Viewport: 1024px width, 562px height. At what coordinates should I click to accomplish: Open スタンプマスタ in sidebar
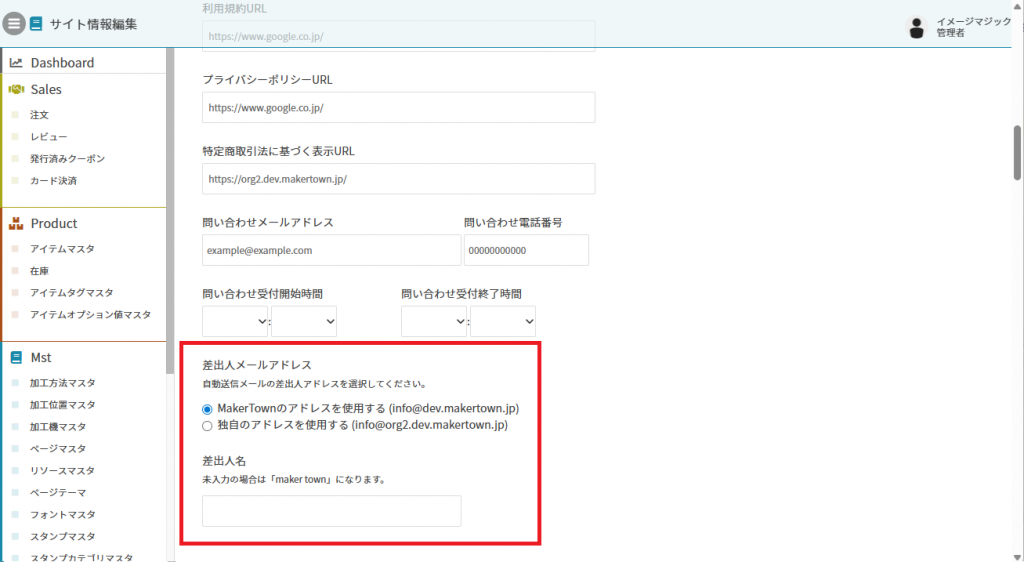[63, 537]
